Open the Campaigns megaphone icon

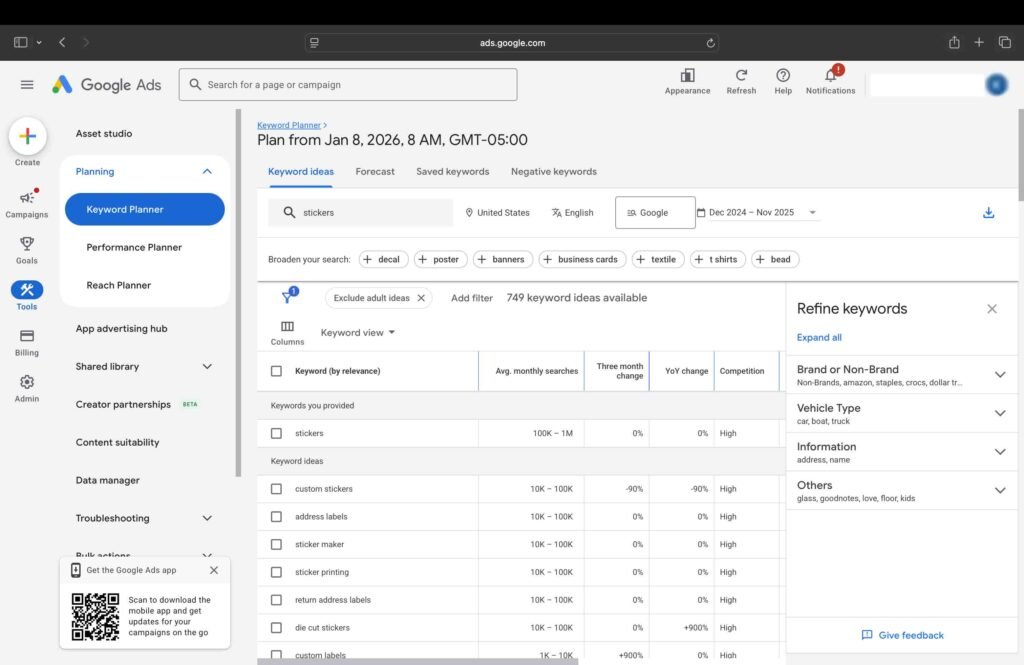[x=27, y=198]
